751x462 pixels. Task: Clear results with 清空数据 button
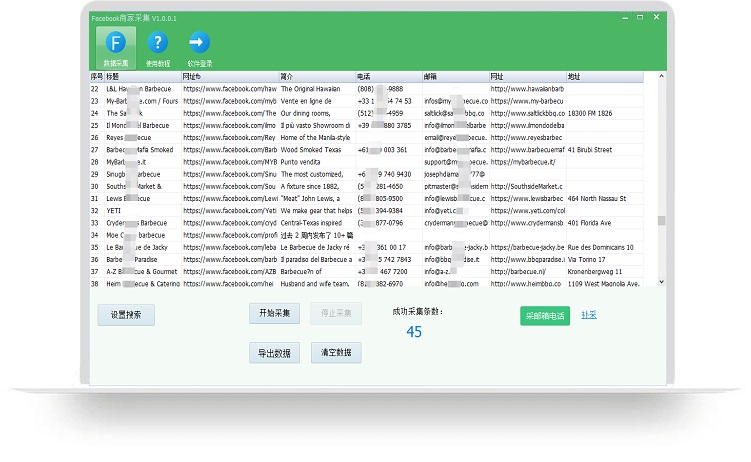pos(336,353)
